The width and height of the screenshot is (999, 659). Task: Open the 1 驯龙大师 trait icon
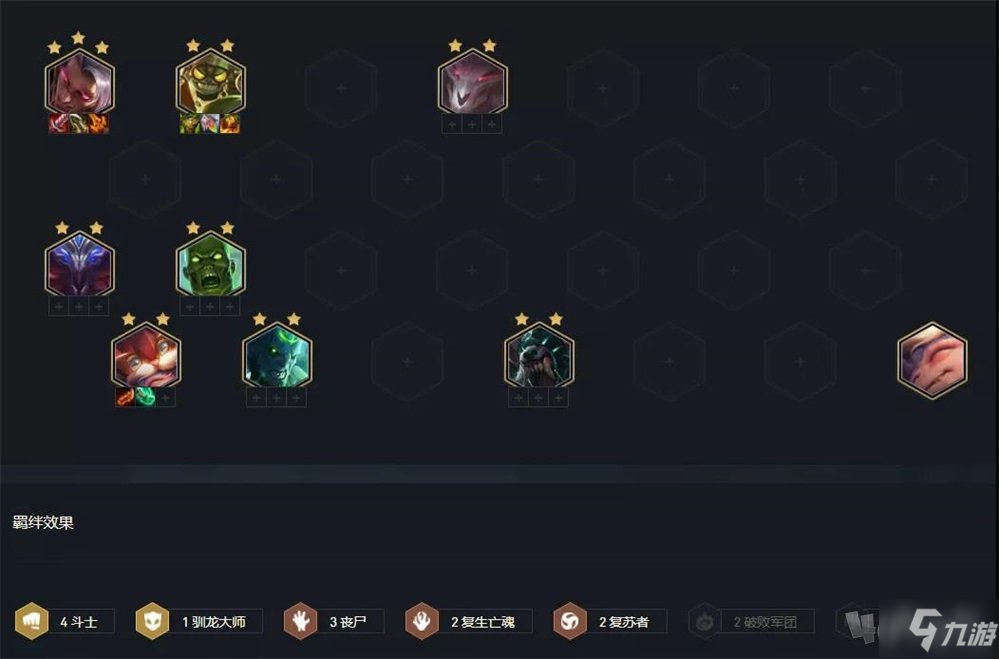[x=152, y=621]
